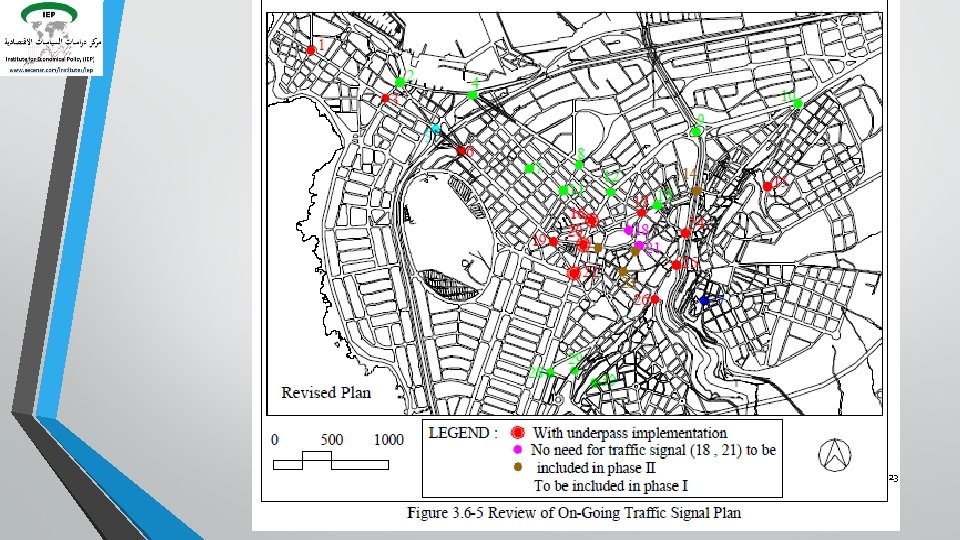Image resolution: width=960 pixels, height=540 pixels.
Task: Select magenta marker number 21 on map
Action: [x=639, y=246]
